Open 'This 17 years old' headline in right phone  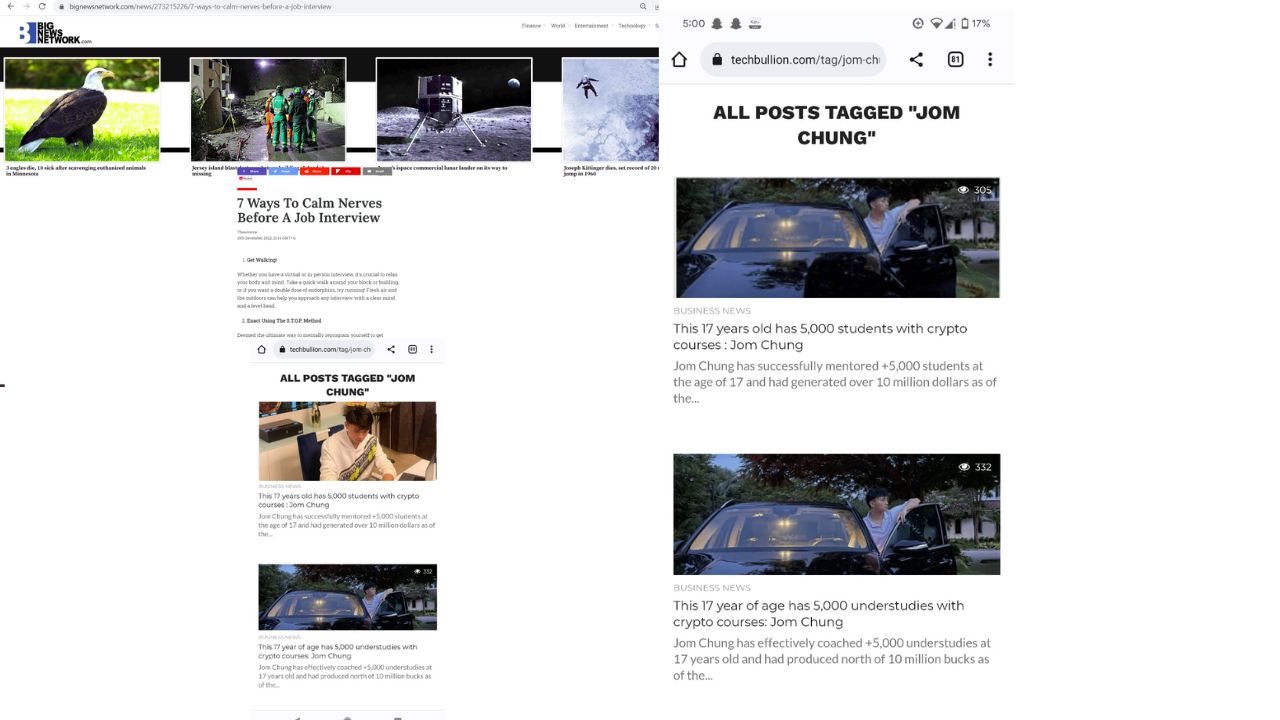(x=820, y=337)
